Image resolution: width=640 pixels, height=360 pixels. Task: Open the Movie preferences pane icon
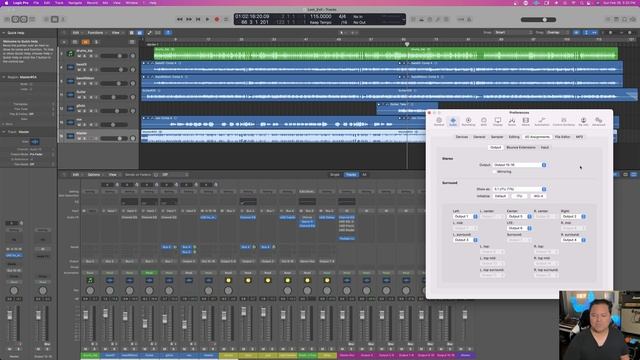(526, 121)
